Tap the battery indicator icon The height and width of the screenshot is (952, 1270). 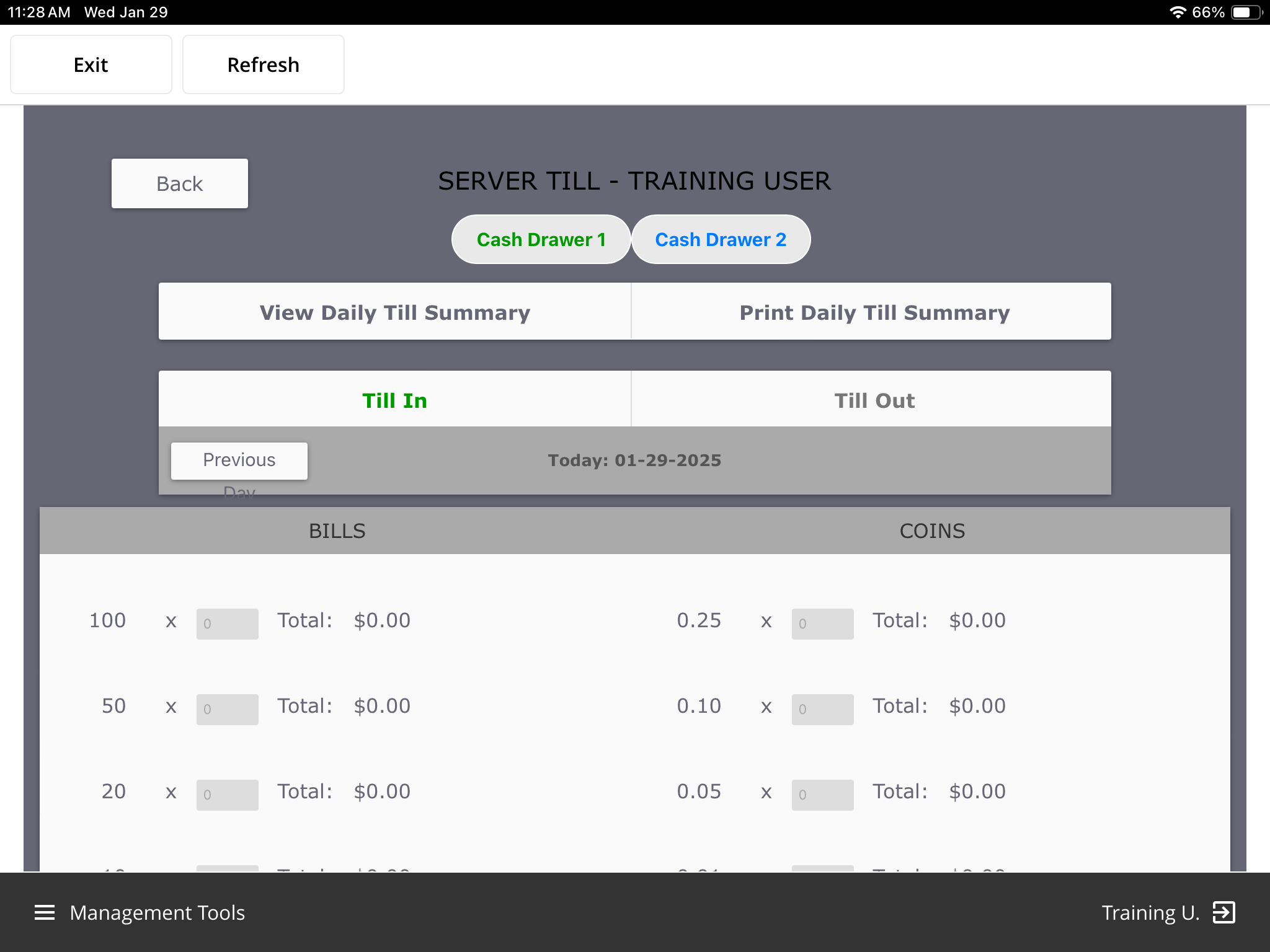click(x=1247, y=12)
